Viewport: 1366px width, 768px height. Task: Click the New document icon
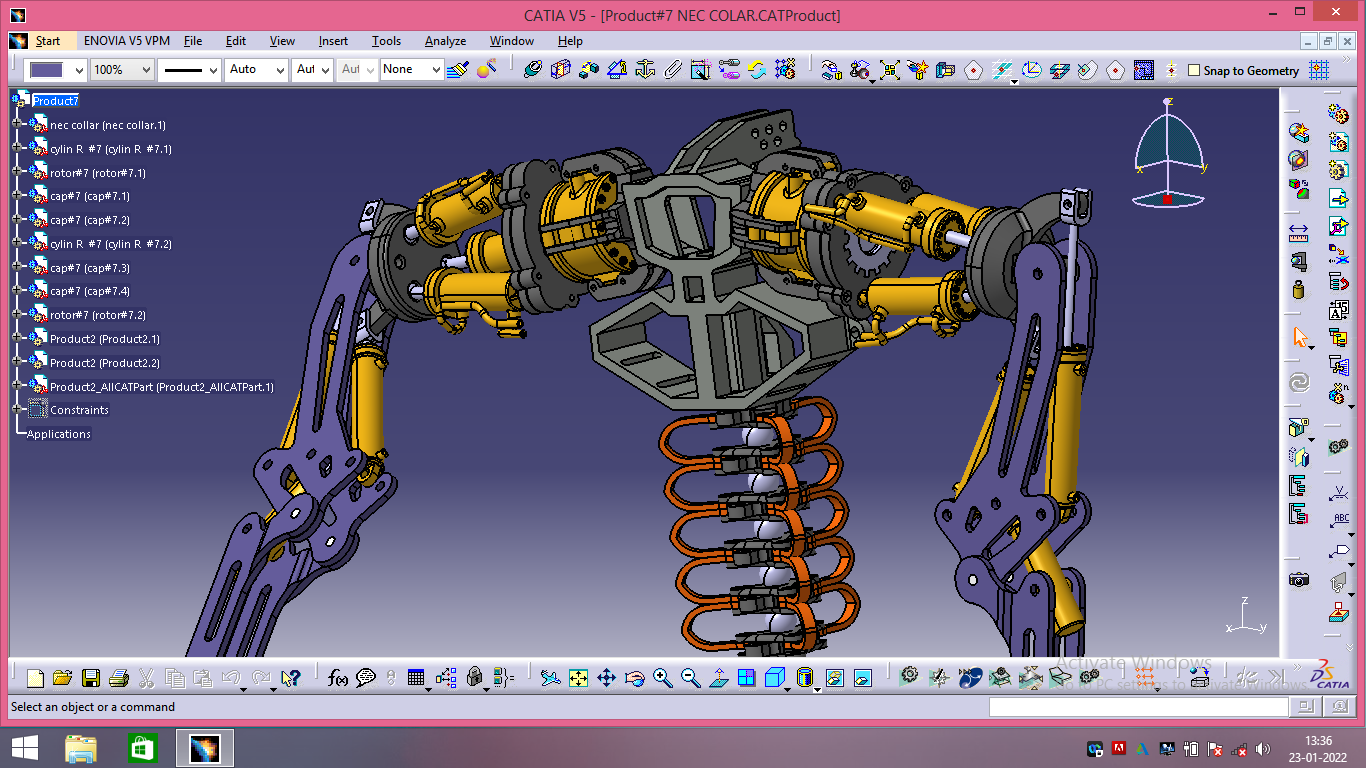tap(35, 678)
